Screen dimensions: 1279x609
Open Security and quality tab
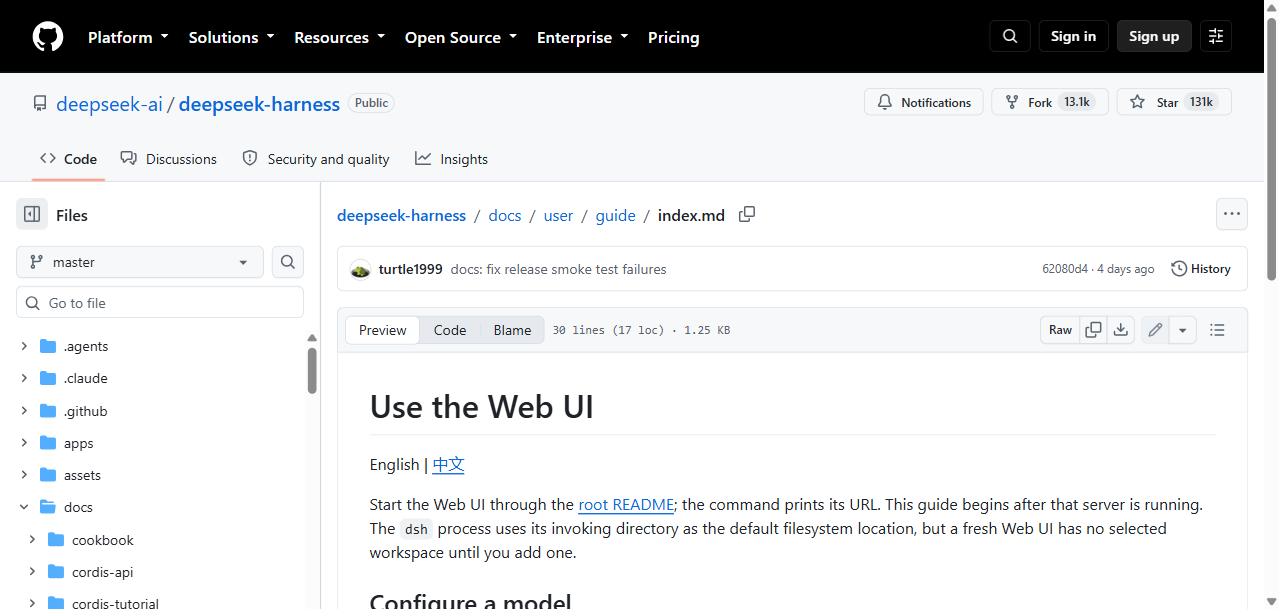[316, 159]
